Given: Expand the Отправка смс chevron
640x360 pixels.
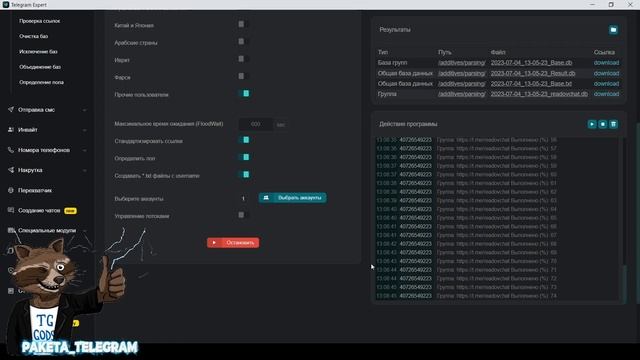Looking at the screenshot, I should point(84,110).
